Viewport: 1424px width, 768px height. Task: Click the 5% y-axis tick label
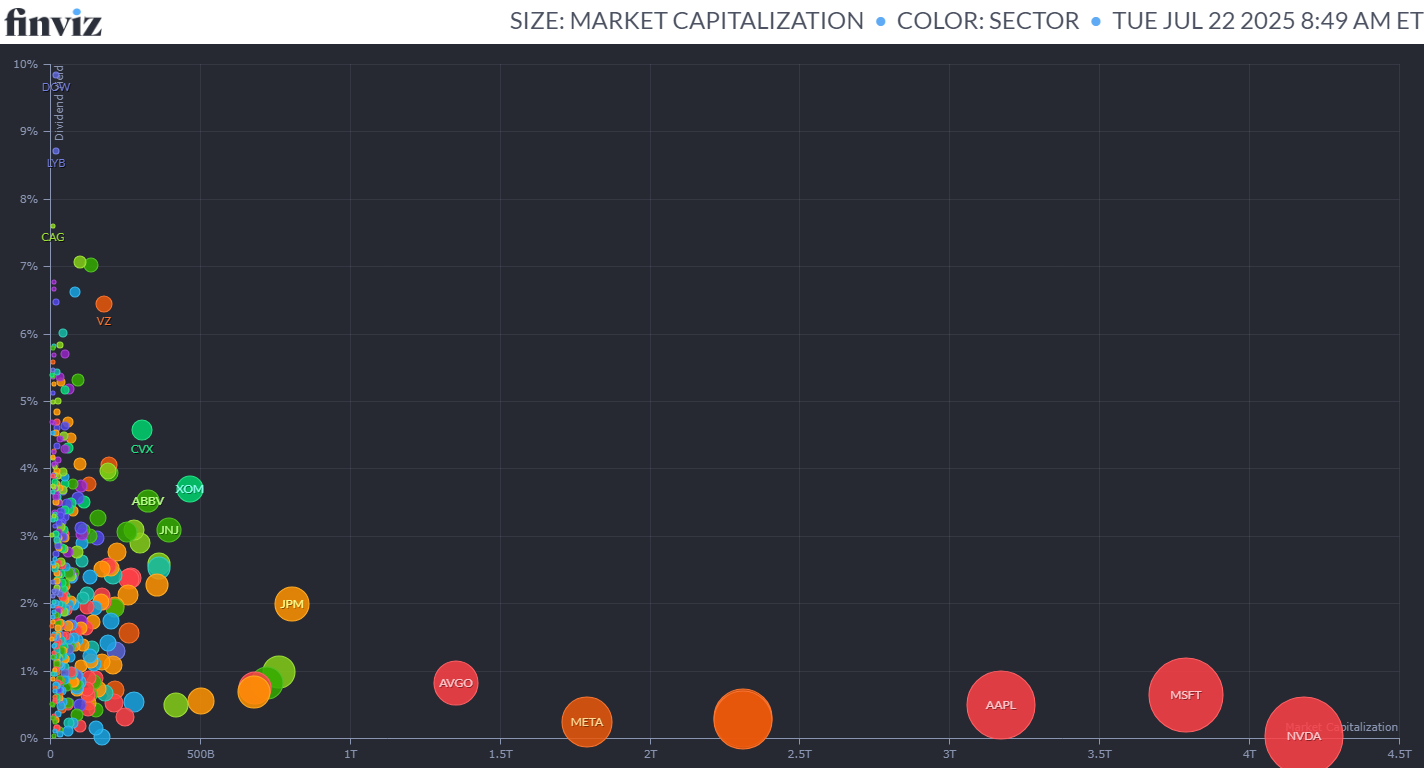pos(29,401)
